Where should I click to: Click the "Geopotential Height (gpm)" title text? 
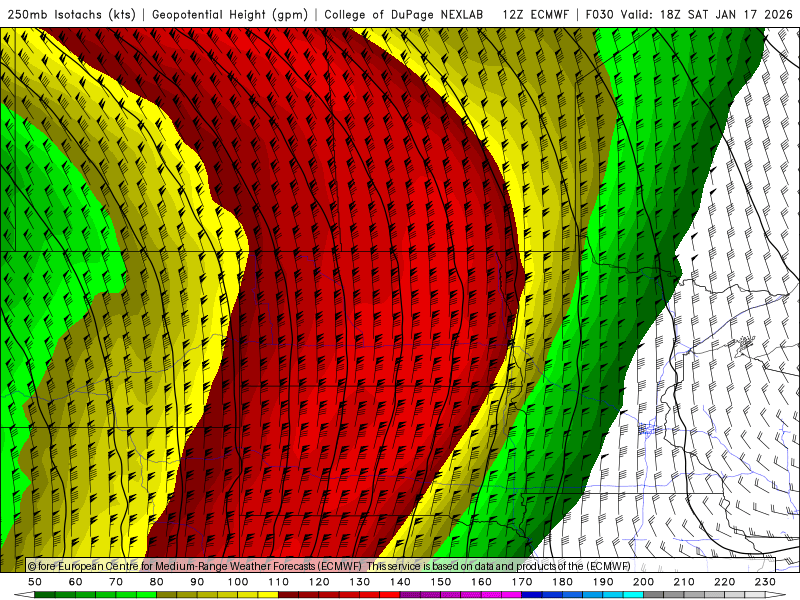pyautogui.click(x=230, y=14)
